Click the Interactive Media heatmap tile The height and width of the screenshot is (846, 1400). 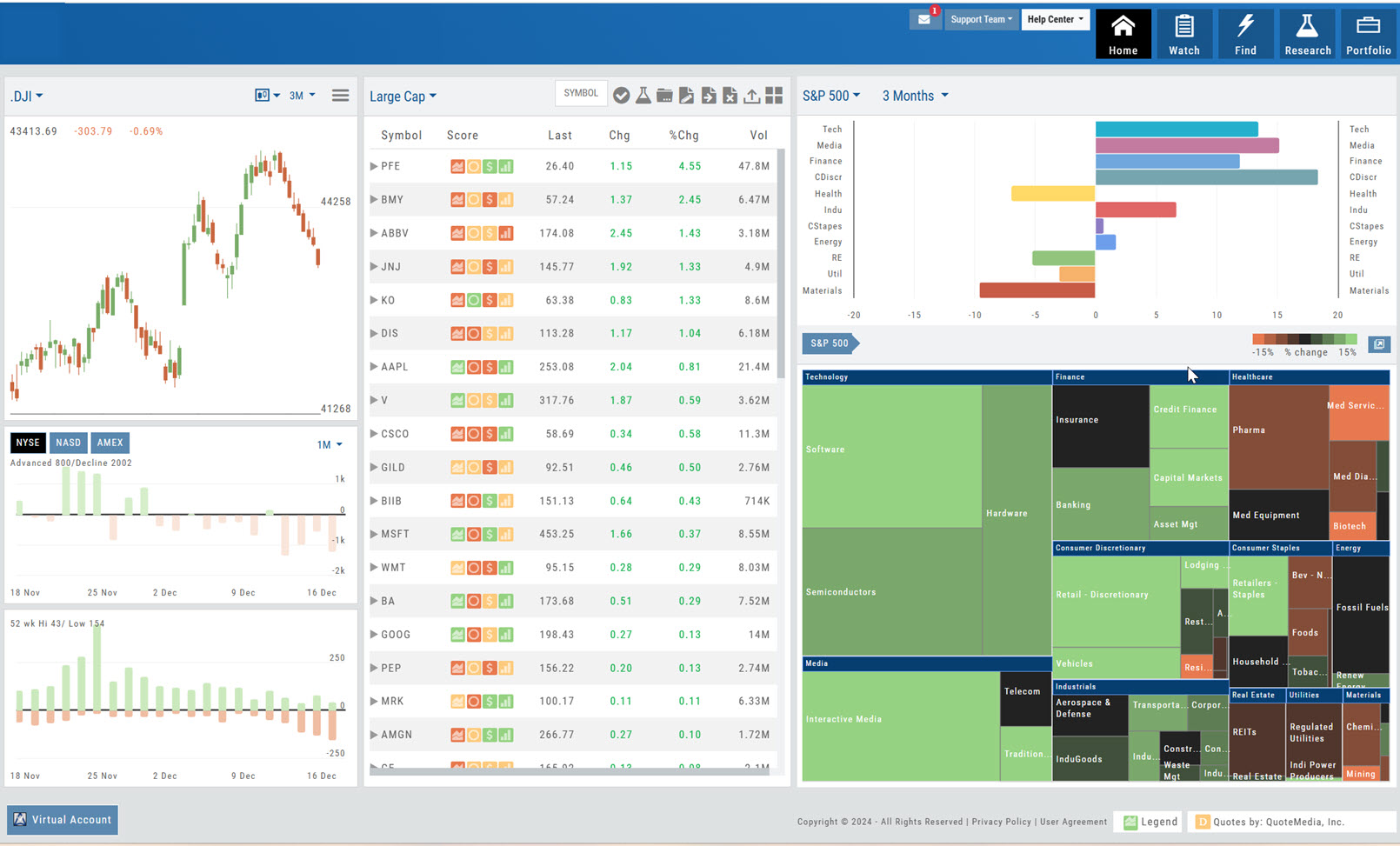901,726
